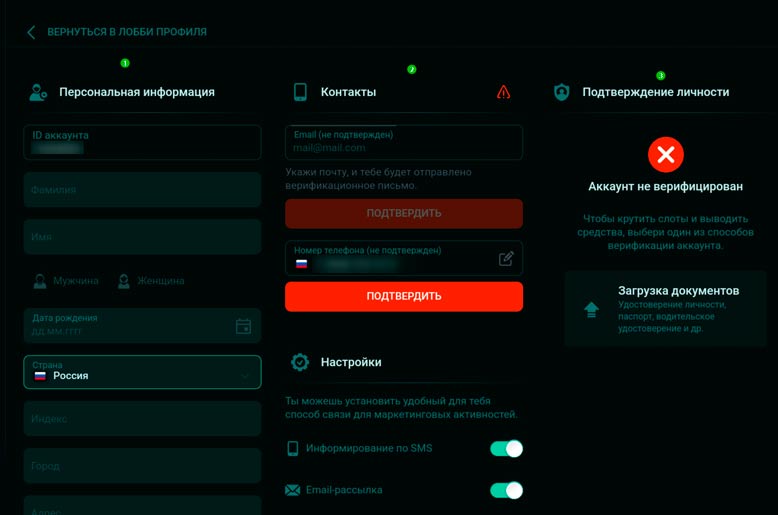The image size is (778, 515).
Task: Click the gear icon next to Настройки
Action: [299, 362]
